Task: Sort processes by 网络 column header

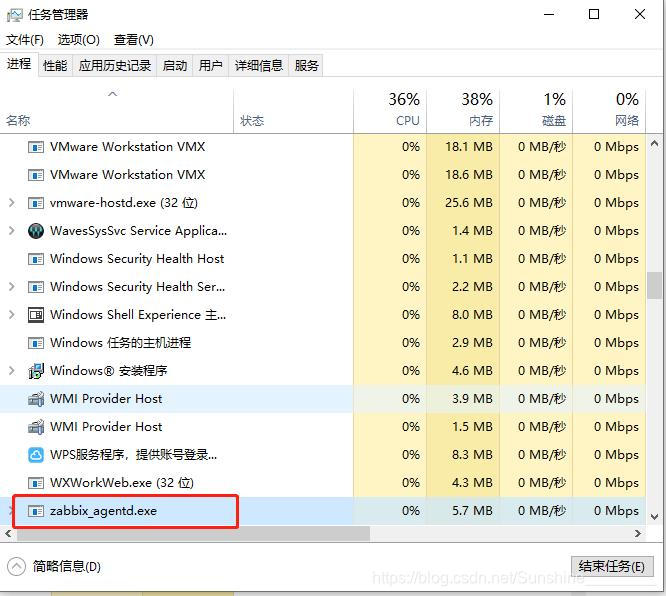Action: [609, 111]
